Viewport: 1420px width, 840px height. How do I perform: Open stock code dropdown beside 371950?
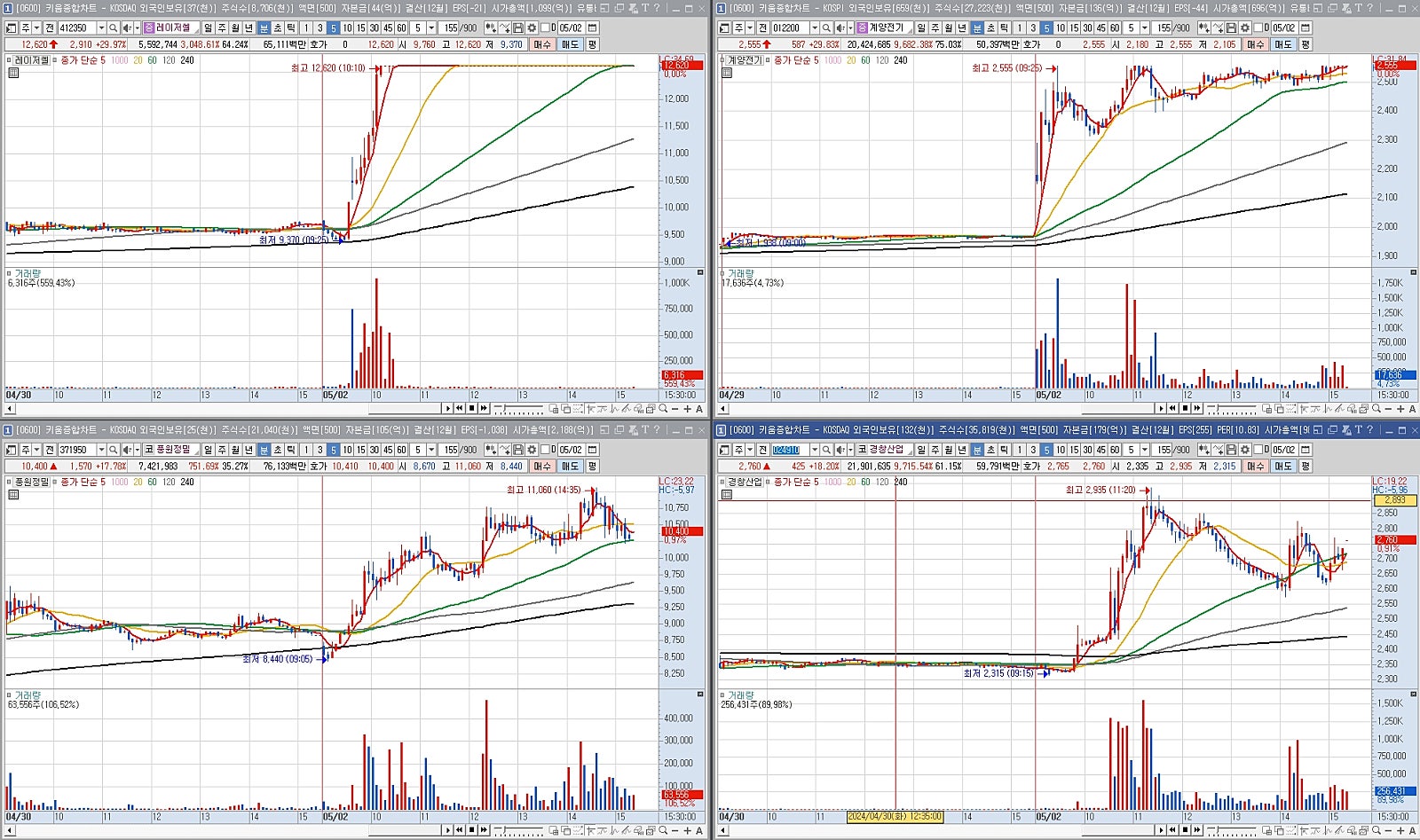pyautogui.click(x=101, y=450)
